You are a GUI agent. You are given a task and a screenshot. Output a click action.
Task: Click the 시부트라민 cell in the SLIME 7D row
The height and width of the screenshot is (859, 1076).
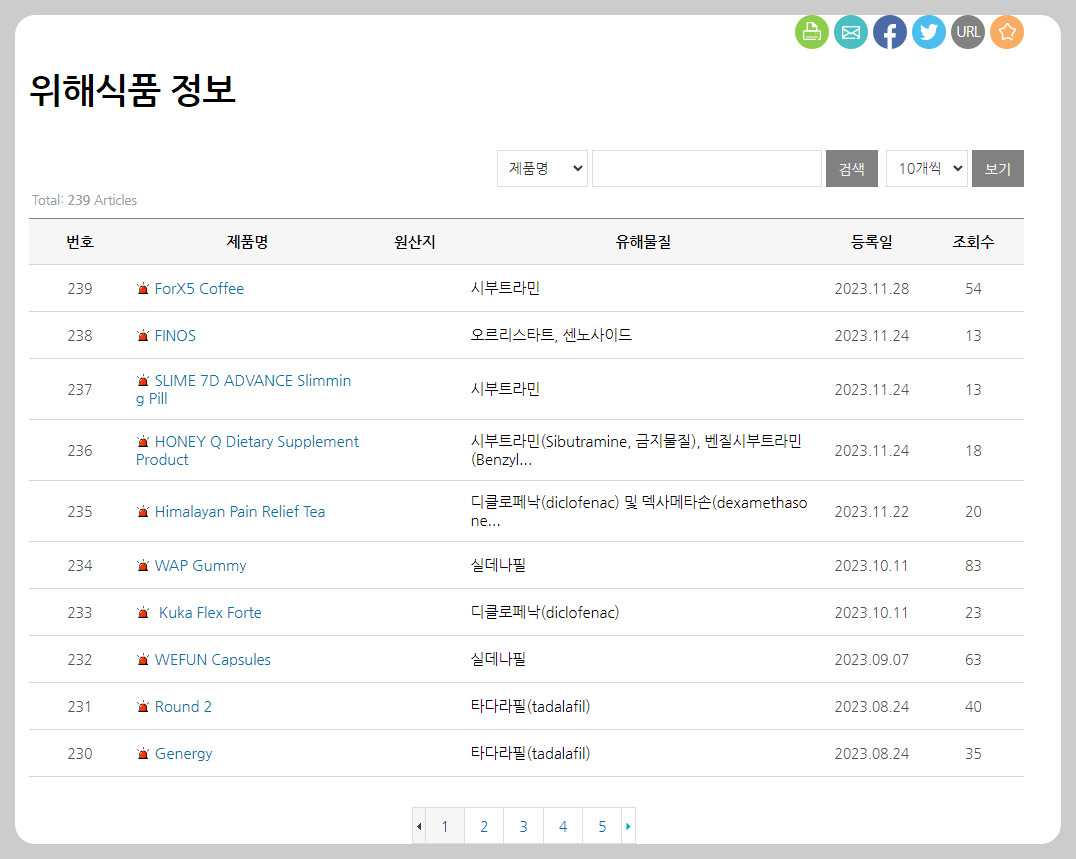point(505,390)
